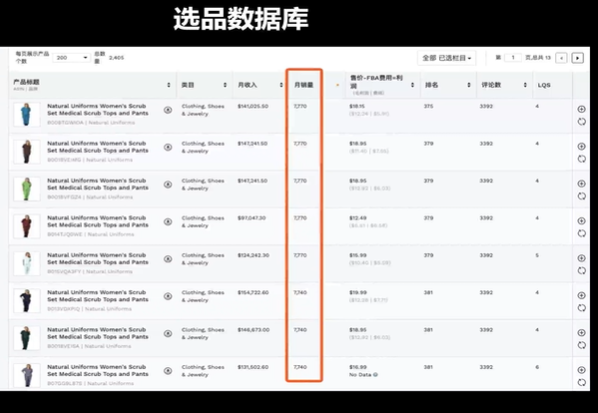The width and height of the screenshot is (598, 413).
Task: Open product title in the $124,242.30 row
Action: coord(98,259)
